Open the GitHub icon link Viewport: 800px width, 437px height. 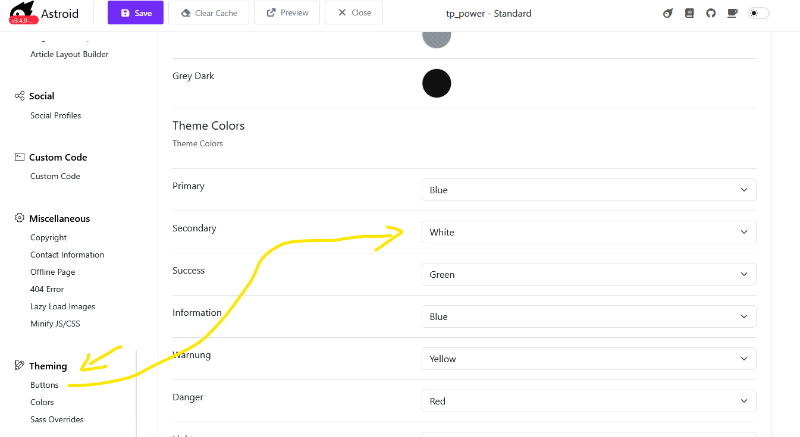pos(711,13)
